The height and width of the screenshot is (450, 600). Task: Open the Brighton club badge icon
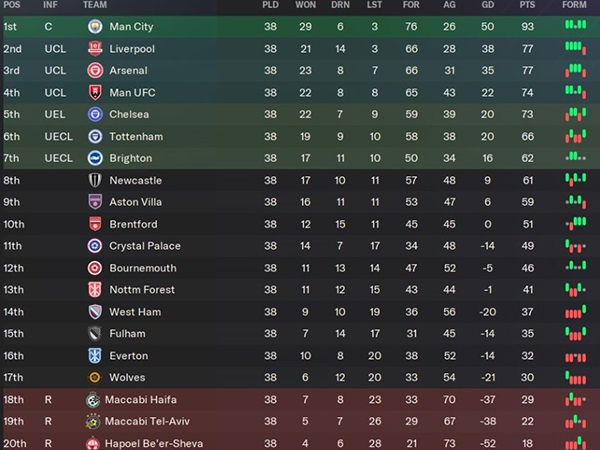tap(95, 158)
